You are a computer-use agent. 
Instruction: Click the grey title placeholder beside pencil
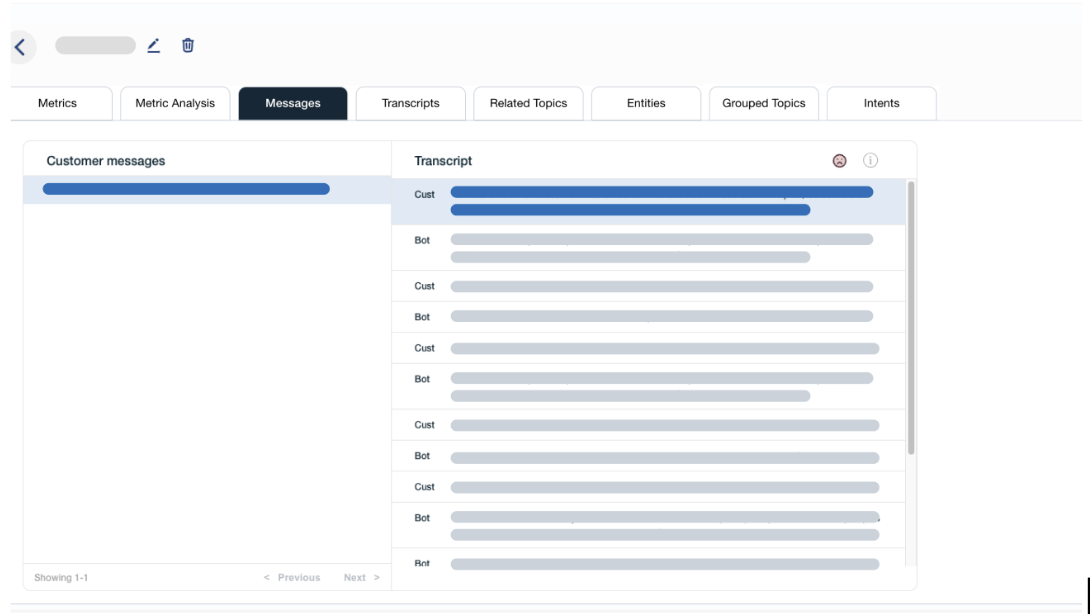coord(95,45)
